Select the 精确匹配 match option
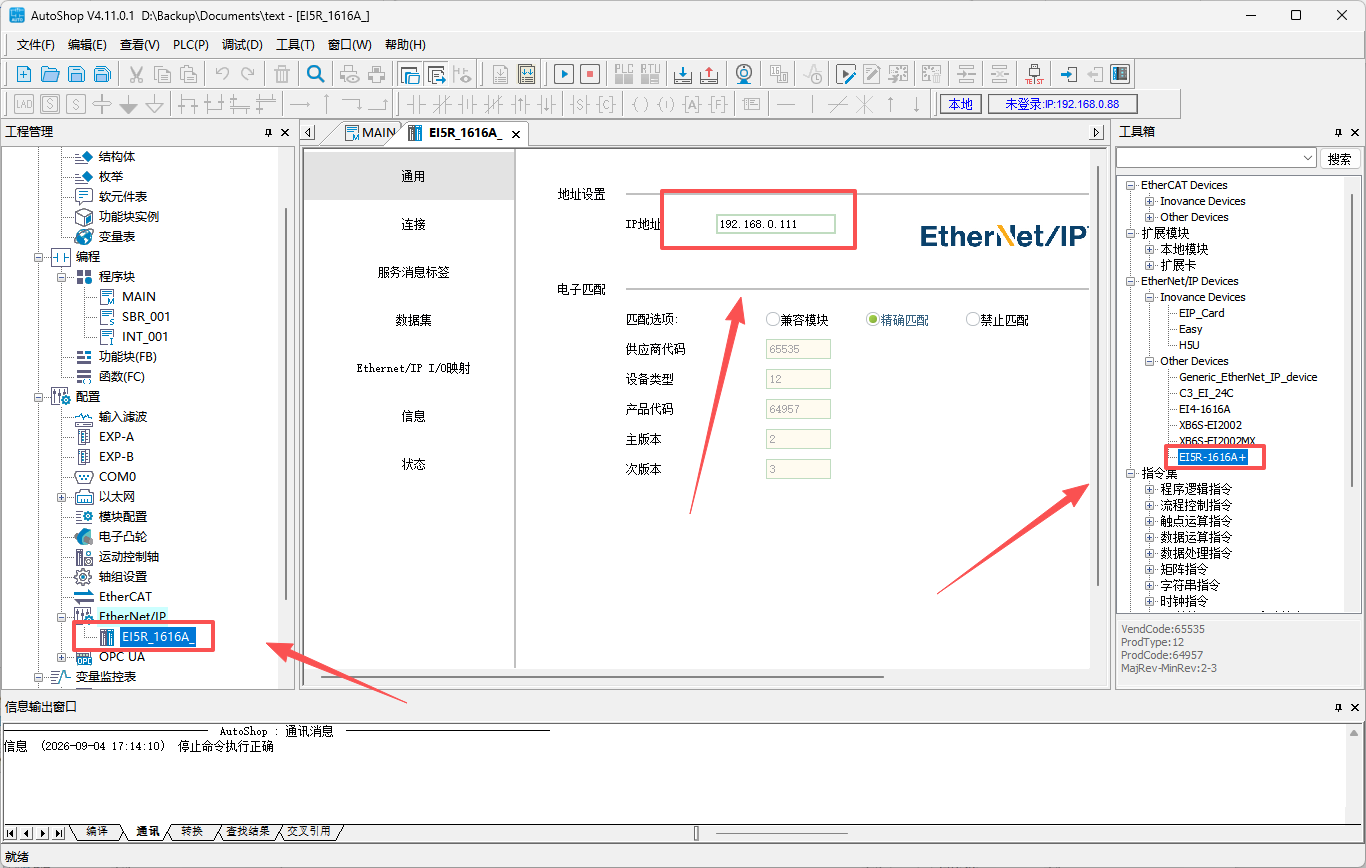The height and width of the screenshot is (868, 1366). click(x=897, y=320)
